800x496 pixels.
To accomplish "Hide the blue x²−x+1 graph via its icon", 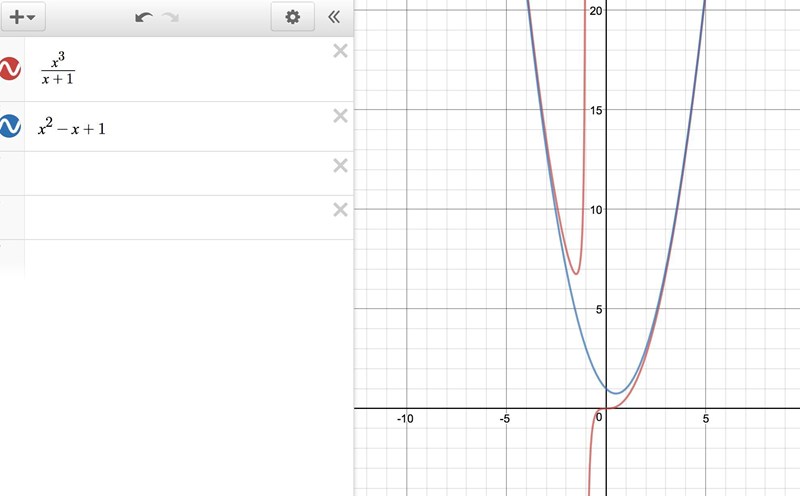I will (10, 126).
